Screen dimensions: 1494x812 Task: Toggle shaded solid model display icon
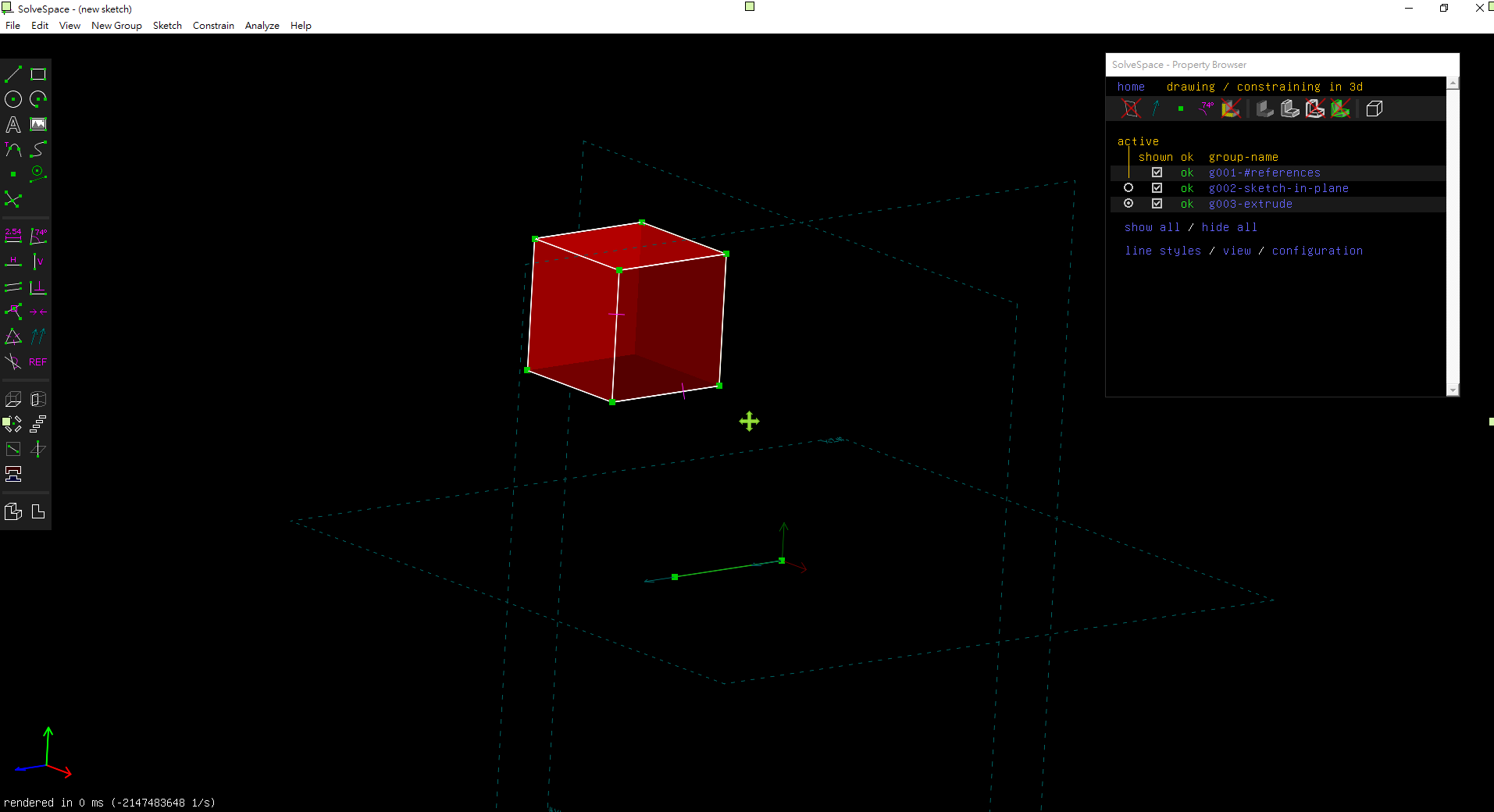pos(1265,109)
